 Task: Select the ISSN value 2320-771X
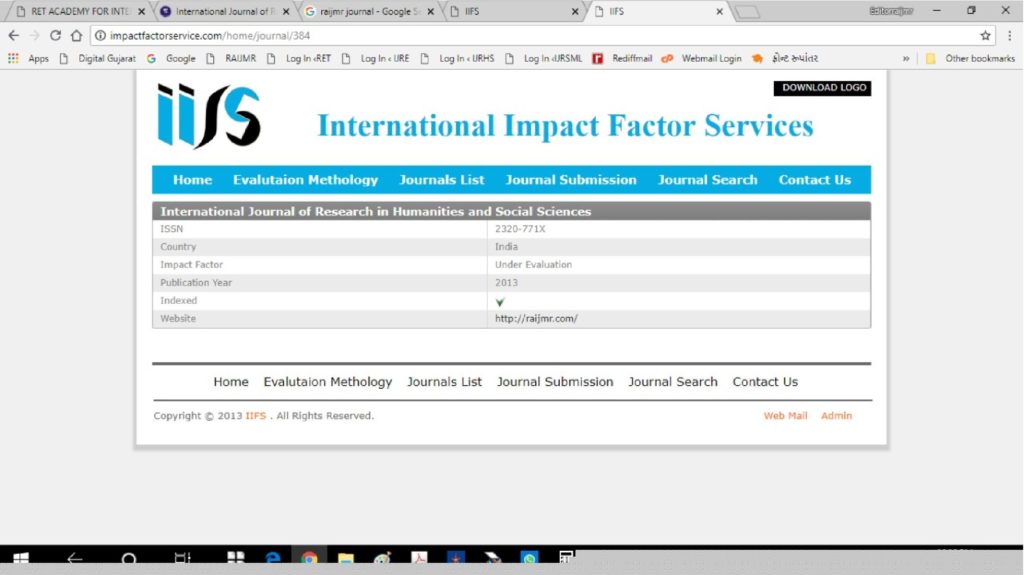coord(520,229)
